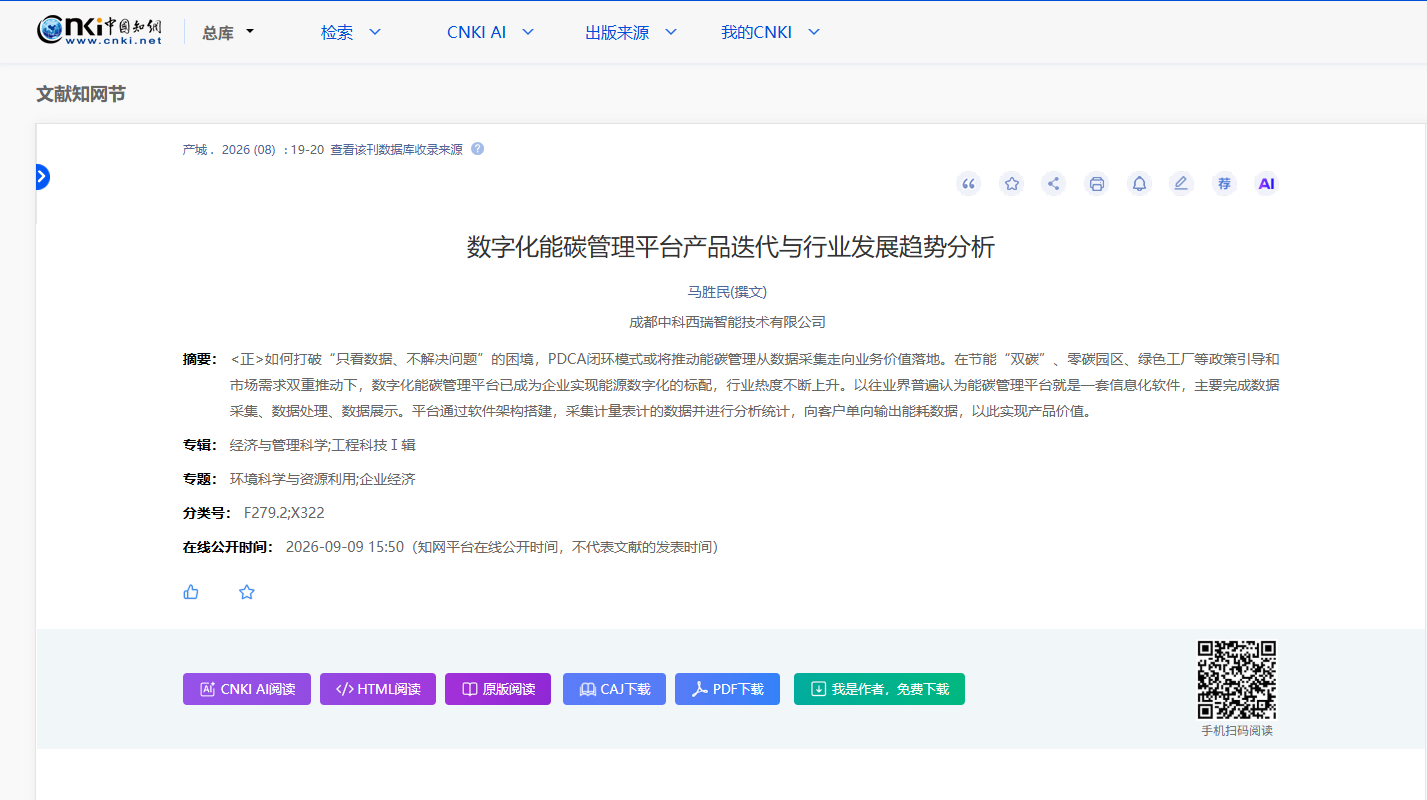Open the AI assistant icon

tap(1267, 184)
